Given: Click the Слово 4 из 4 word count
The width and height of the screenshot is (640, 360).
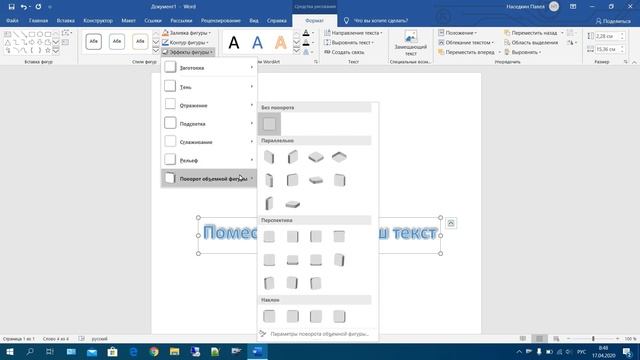Looking at the screenshot, I should [x=56, y=339].
